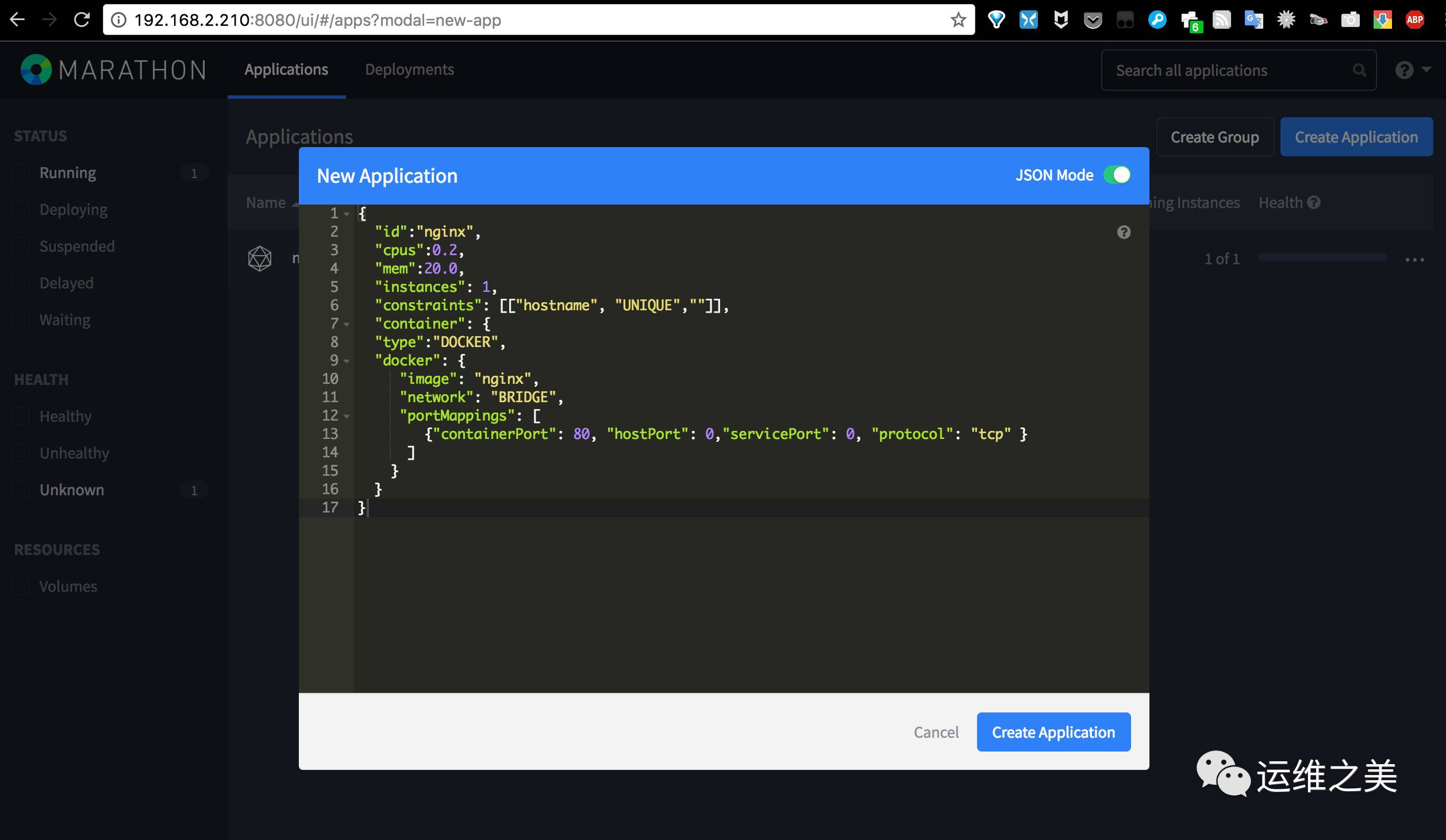Click the Create Group button
1446x840 pixels.
coord(1215,137)
